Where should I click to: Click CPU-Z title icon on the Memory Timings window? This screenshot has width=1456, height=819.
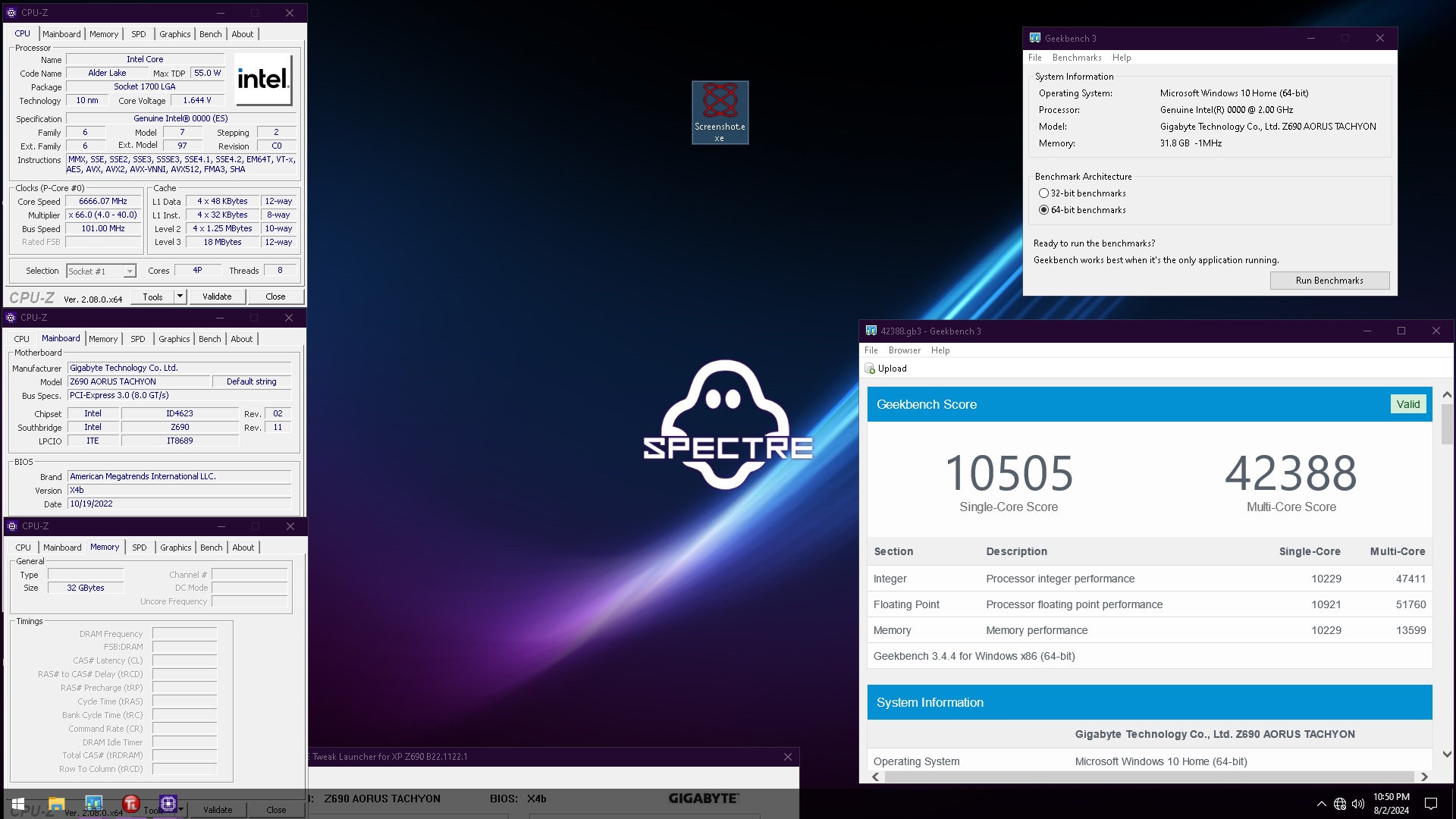point(11,526)
